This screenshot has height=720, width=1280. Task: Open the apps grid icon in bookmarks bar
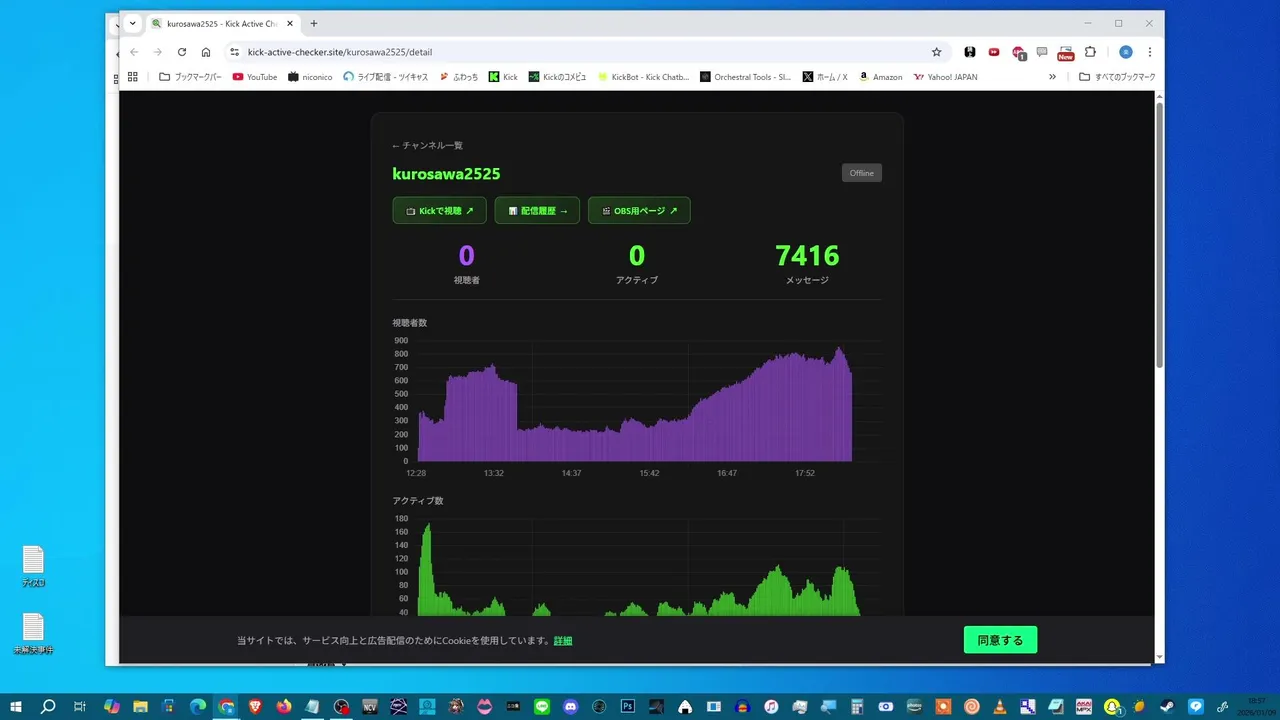coord(132,77)
